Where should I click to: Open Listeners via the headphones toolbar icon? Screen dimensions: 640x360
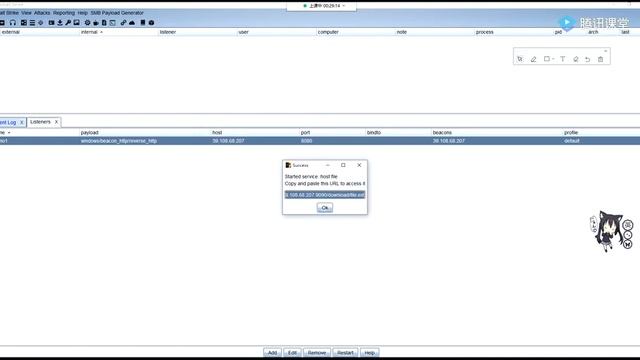[x=13, y=23]
